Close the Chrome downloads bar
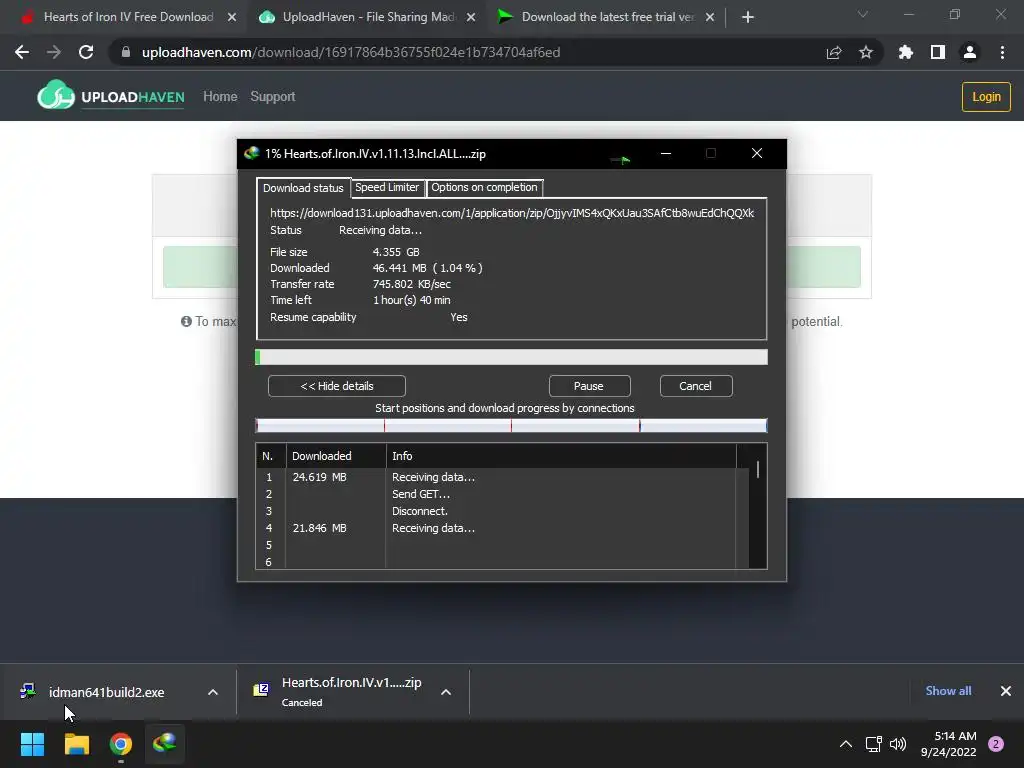This screenshot has height=768, width=1024. [x=1006, y=691]
